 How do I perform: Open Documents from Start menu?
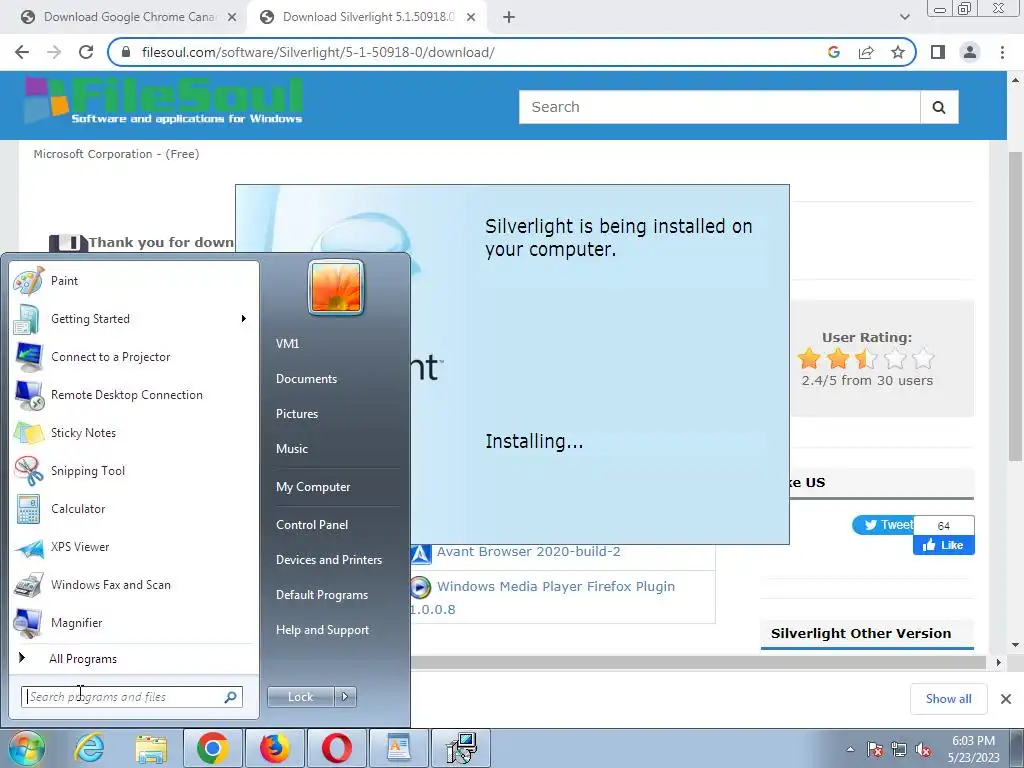[306, 379]
